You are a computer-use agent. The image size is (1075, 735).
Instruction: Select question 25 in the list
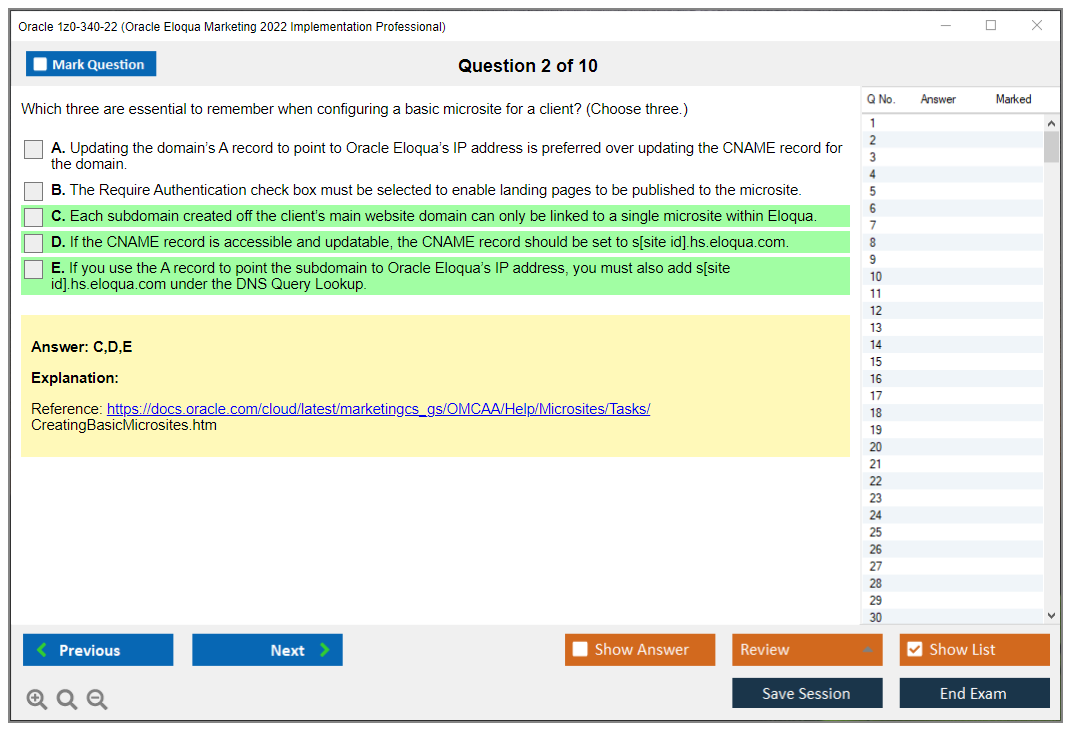point(876,532)
